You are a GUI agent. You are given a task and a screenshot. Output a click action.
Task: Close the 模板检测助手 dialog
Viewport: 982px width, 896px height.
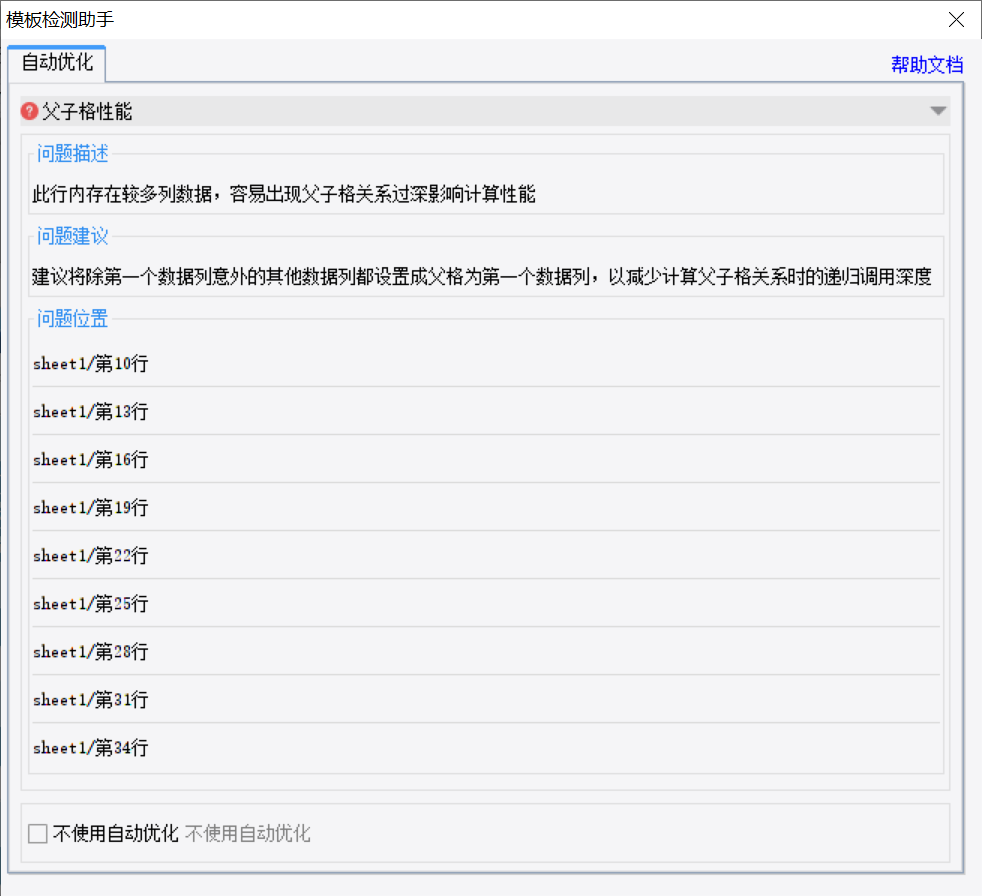tap(956, 19)
